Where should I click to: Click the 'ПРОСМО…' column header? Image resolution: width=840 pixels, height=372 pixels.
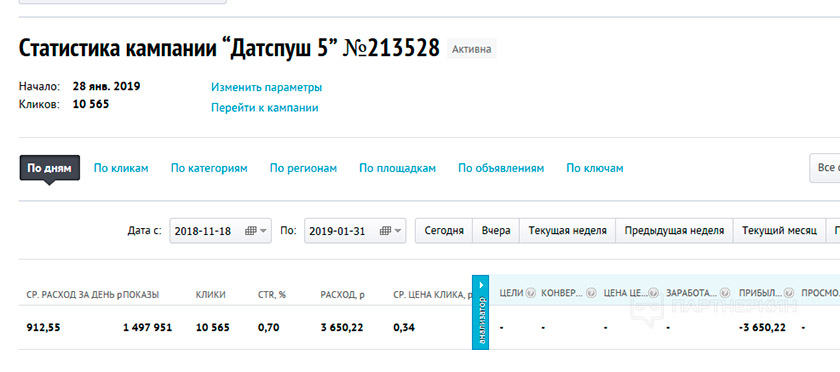pyautogui.click(x=820, y=293)
